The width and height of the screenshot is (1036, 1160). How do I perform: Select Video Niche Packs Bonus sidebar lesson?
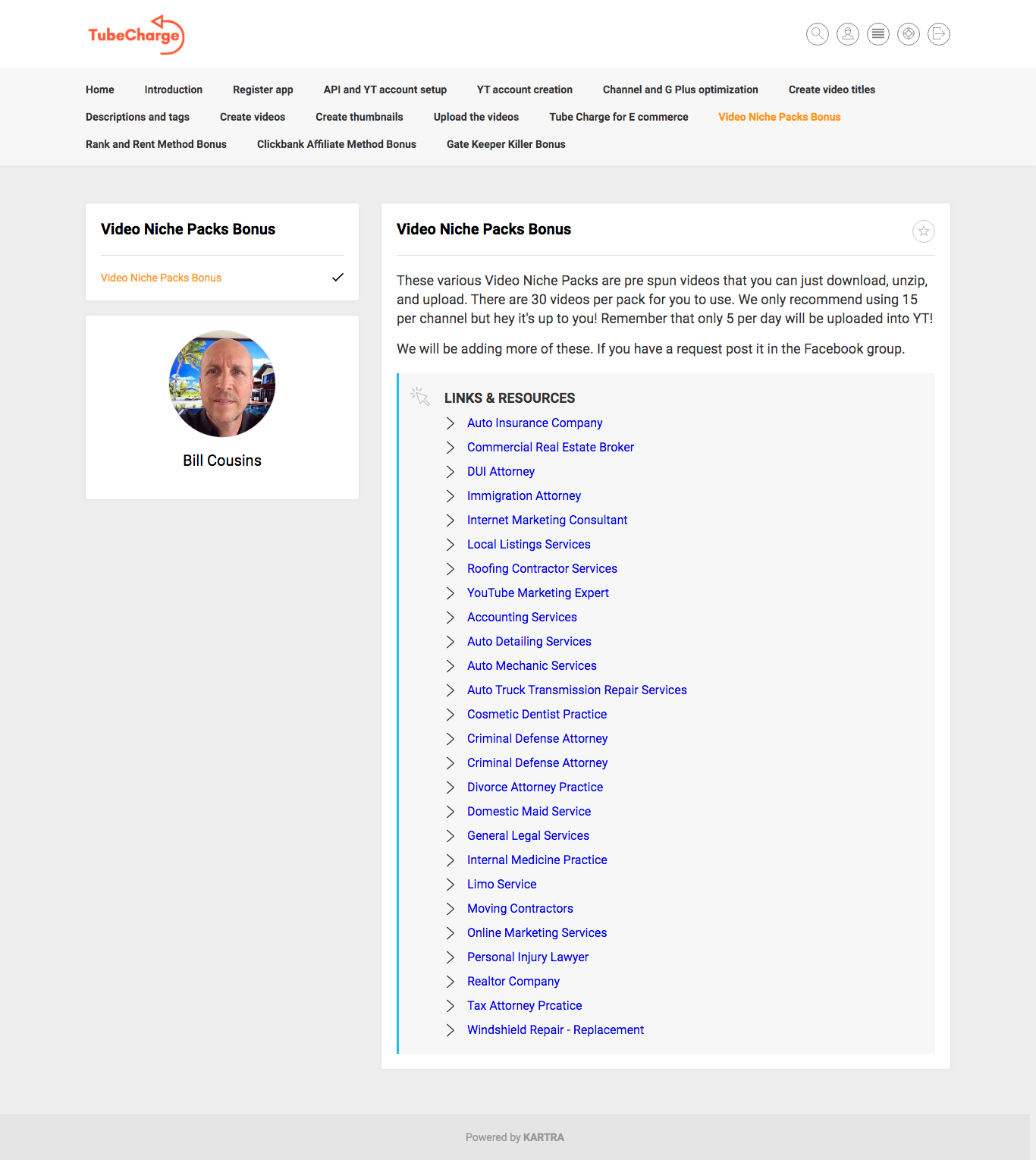tap(161, 278)
